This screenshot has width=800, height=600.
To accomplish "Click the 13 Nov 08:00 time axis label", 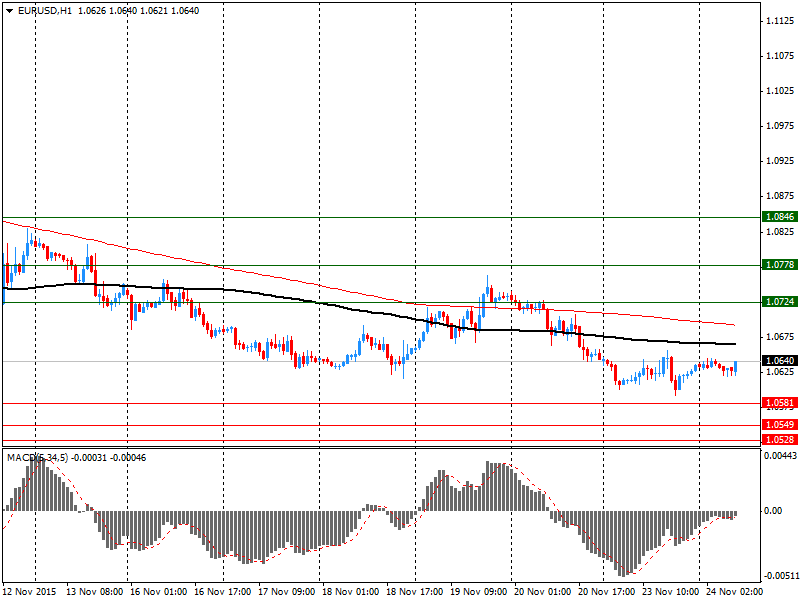I will (94, 592).
